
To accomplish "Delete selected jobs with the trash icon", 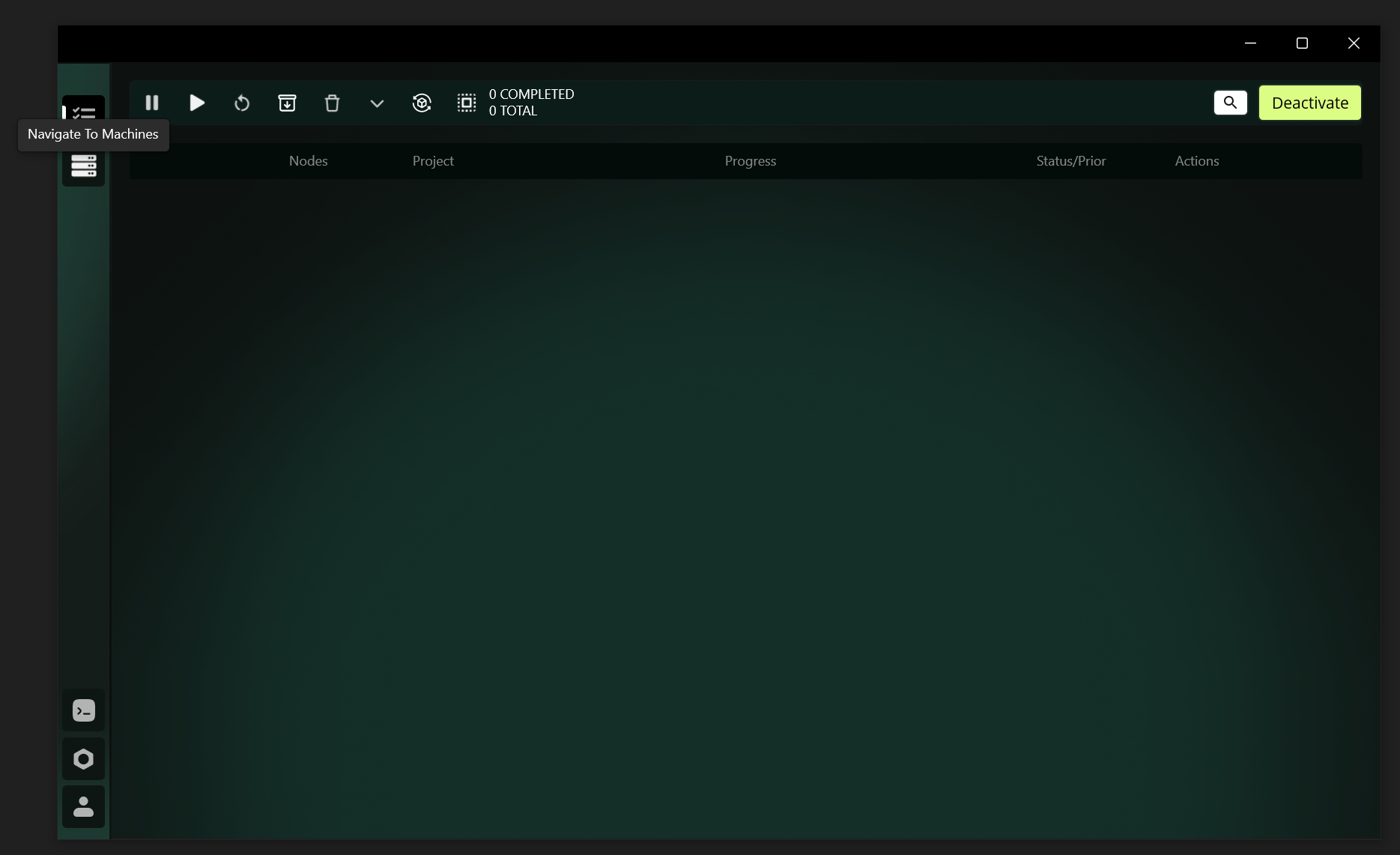I will (x=332, y=103).
